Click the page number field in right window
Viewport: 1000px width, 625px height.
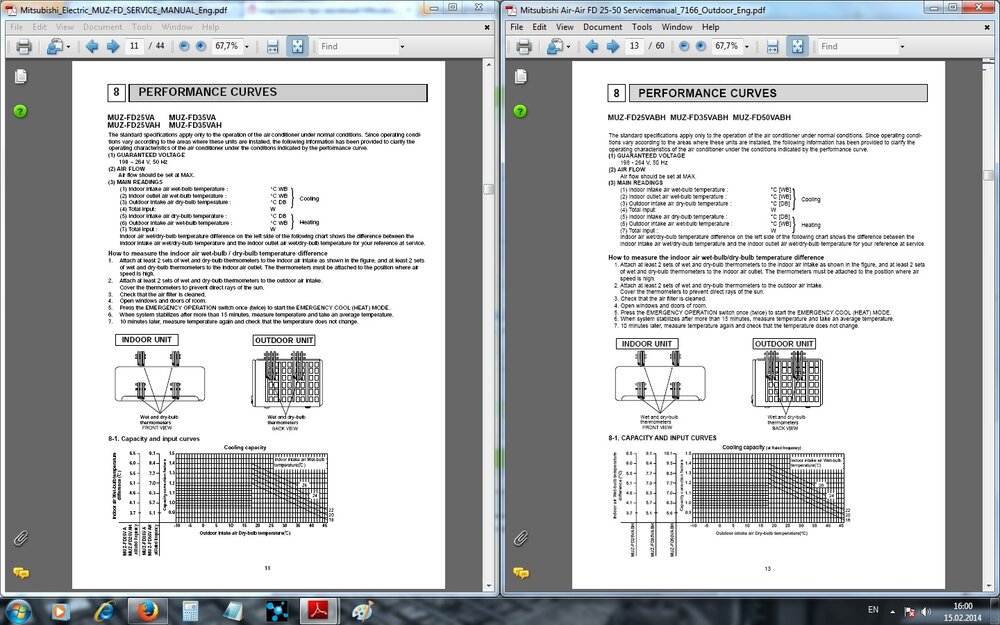coord(634,46)
